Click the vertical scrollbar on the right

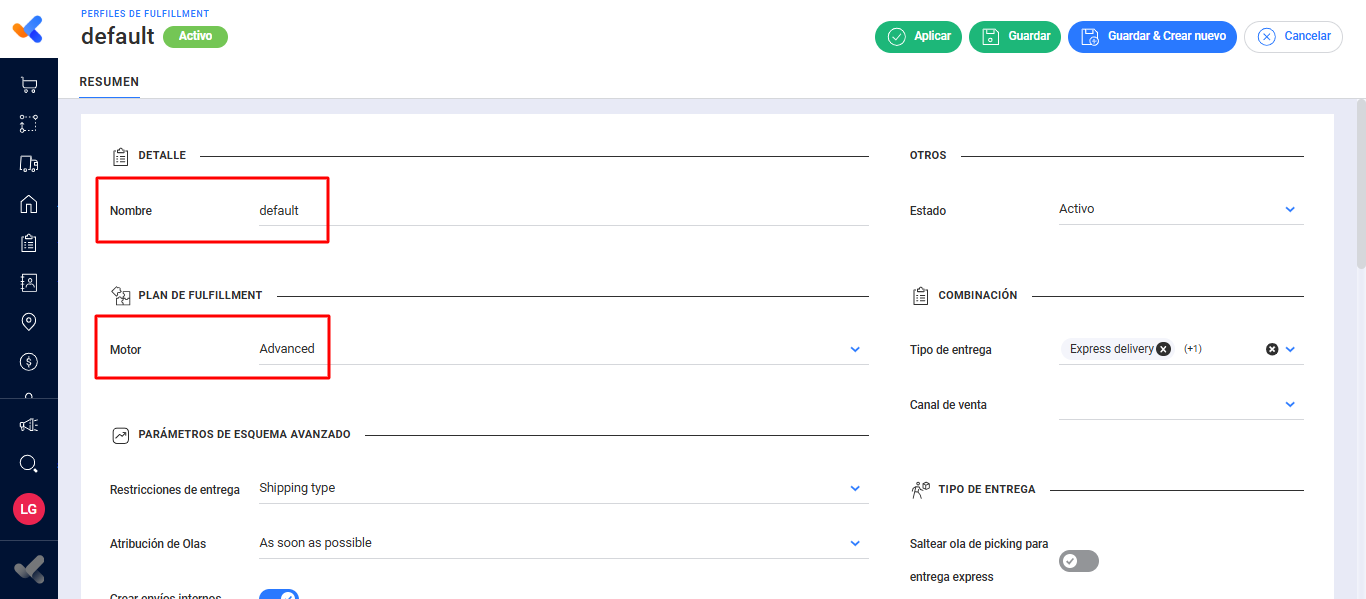[1360, 184]
